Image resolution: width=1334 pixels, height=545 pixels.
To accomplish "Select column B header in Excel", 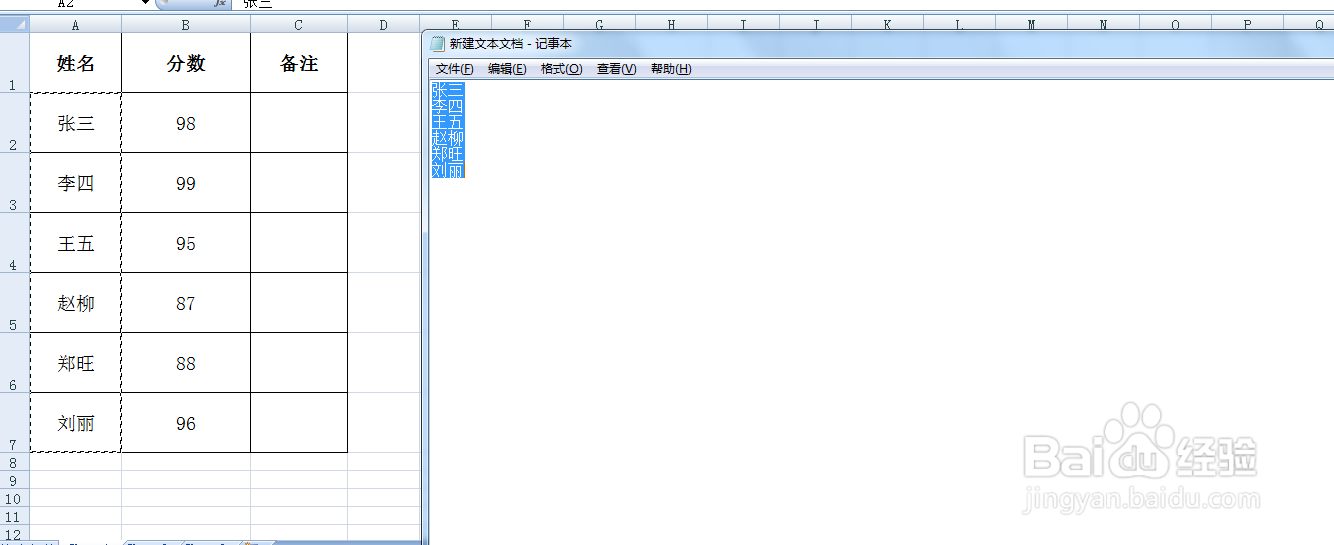I will pyautogui.click(x=186, y=25).
